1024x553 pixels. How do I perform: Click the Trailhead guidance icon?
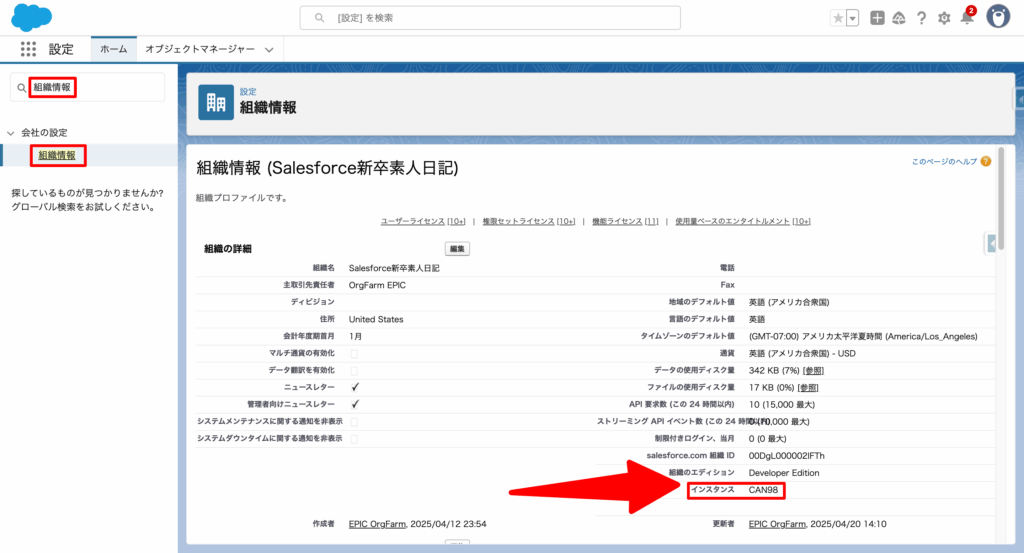pyautogui.click(x=899, y=18)
